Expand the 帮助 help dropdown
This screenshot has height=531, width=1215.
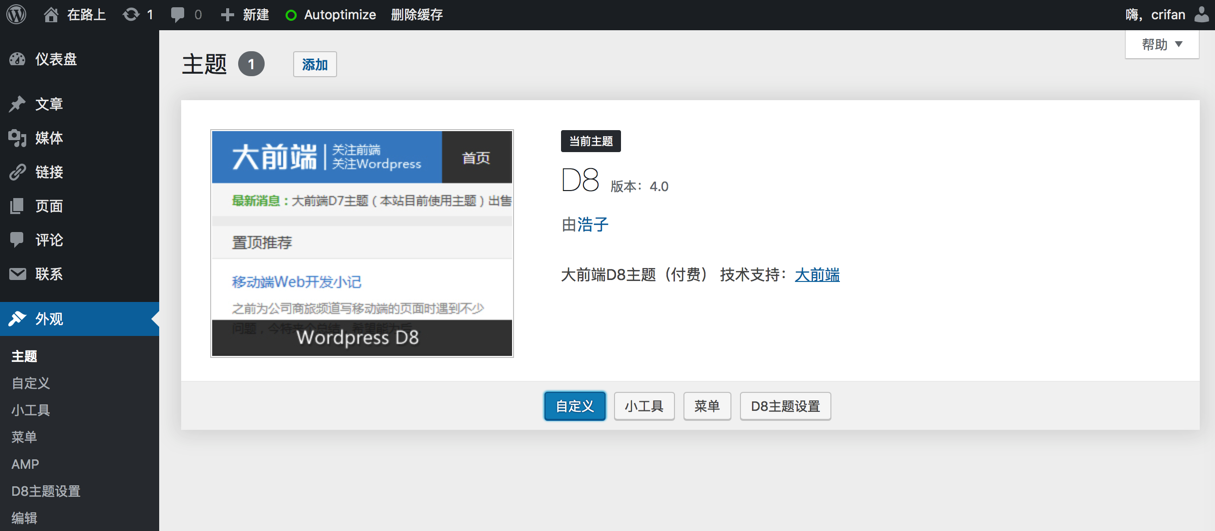coord(1162,45)
